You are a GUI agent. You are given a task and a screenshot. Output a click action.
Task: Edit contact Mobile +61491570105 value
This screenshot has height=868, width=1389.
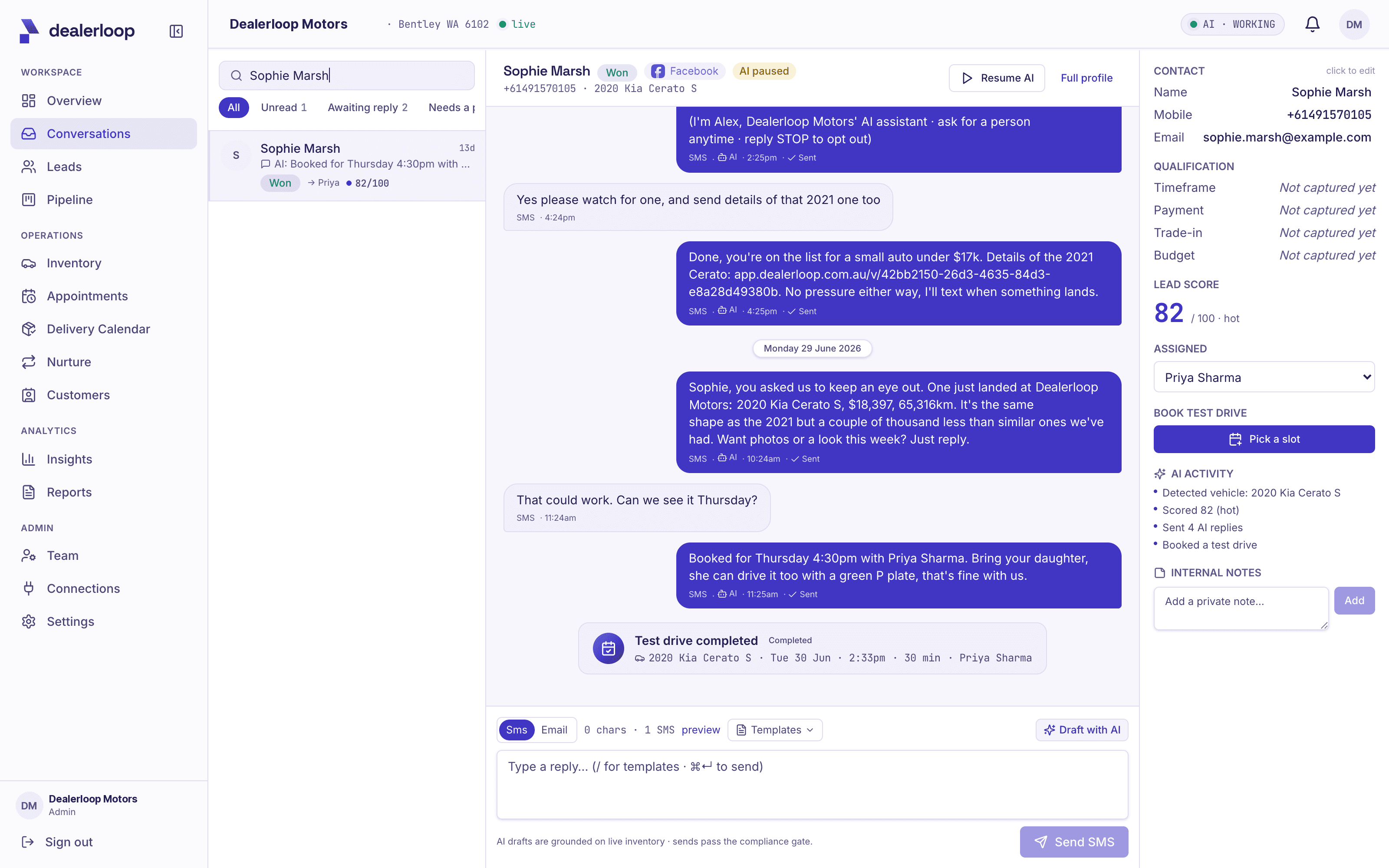pyautogui.click(x=1329, y=115)
